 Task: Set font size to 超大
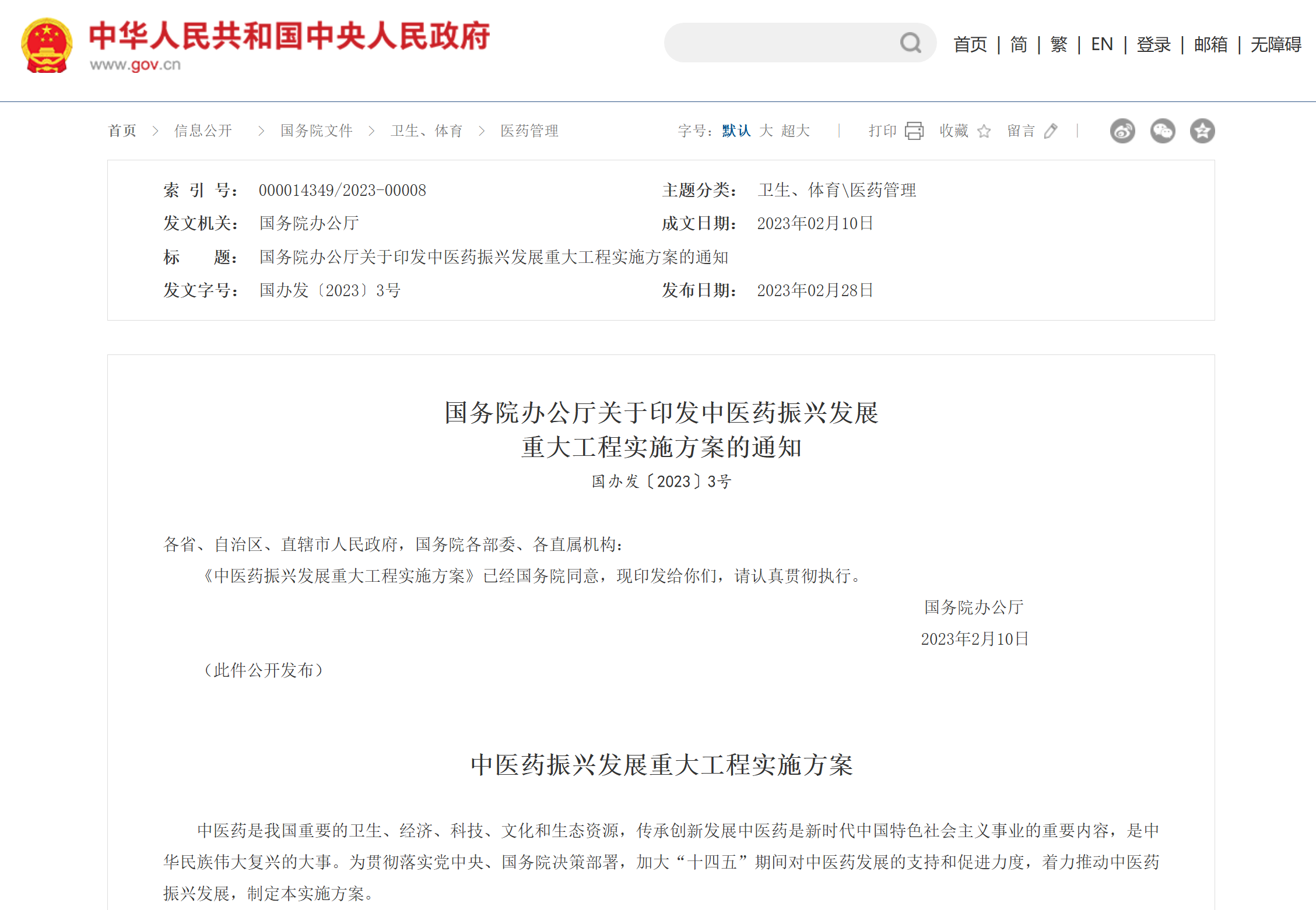pyautogui.click(x=796, y=131)
